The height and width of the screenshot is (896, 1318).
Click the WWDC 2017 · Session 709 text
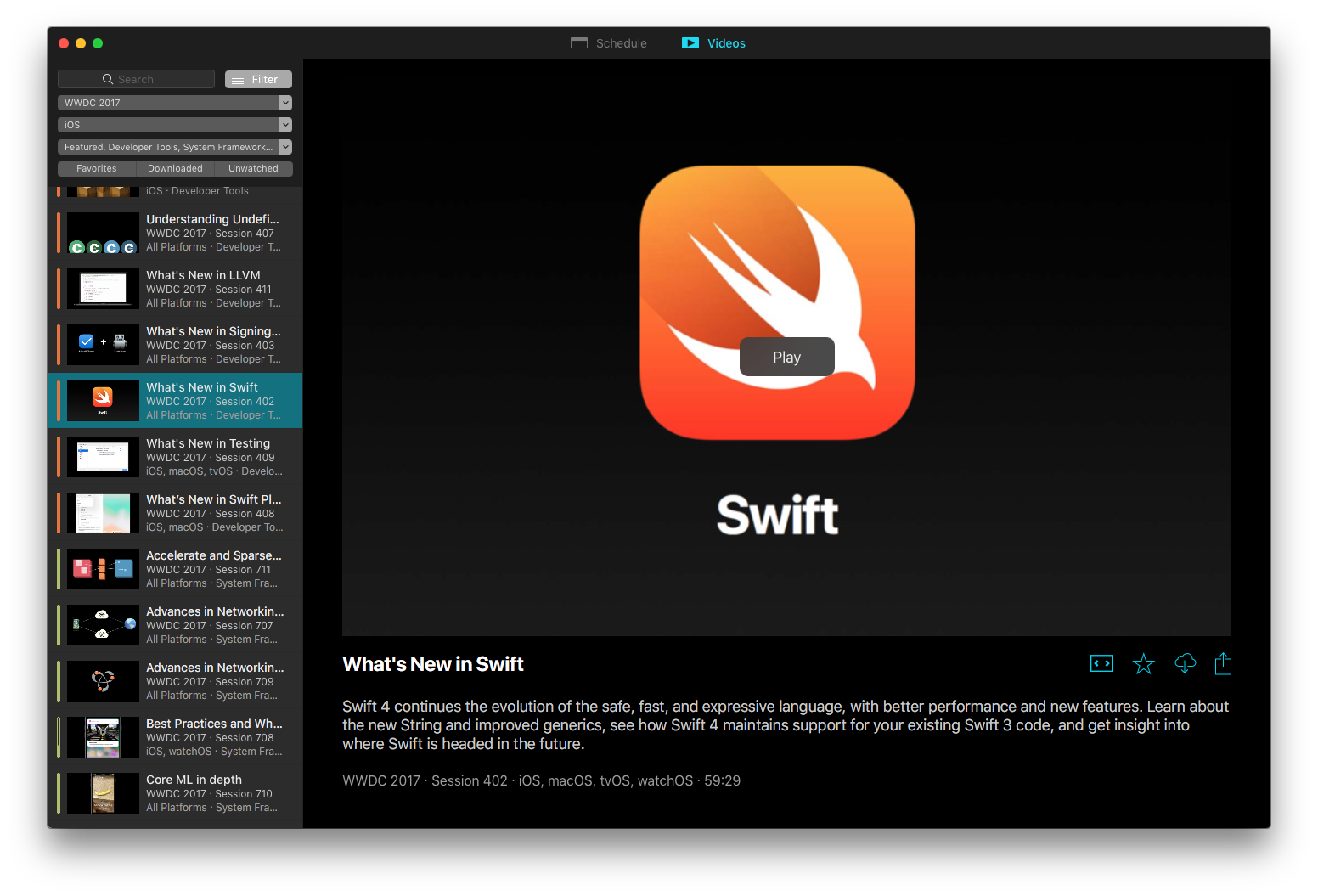click(210, 682)
